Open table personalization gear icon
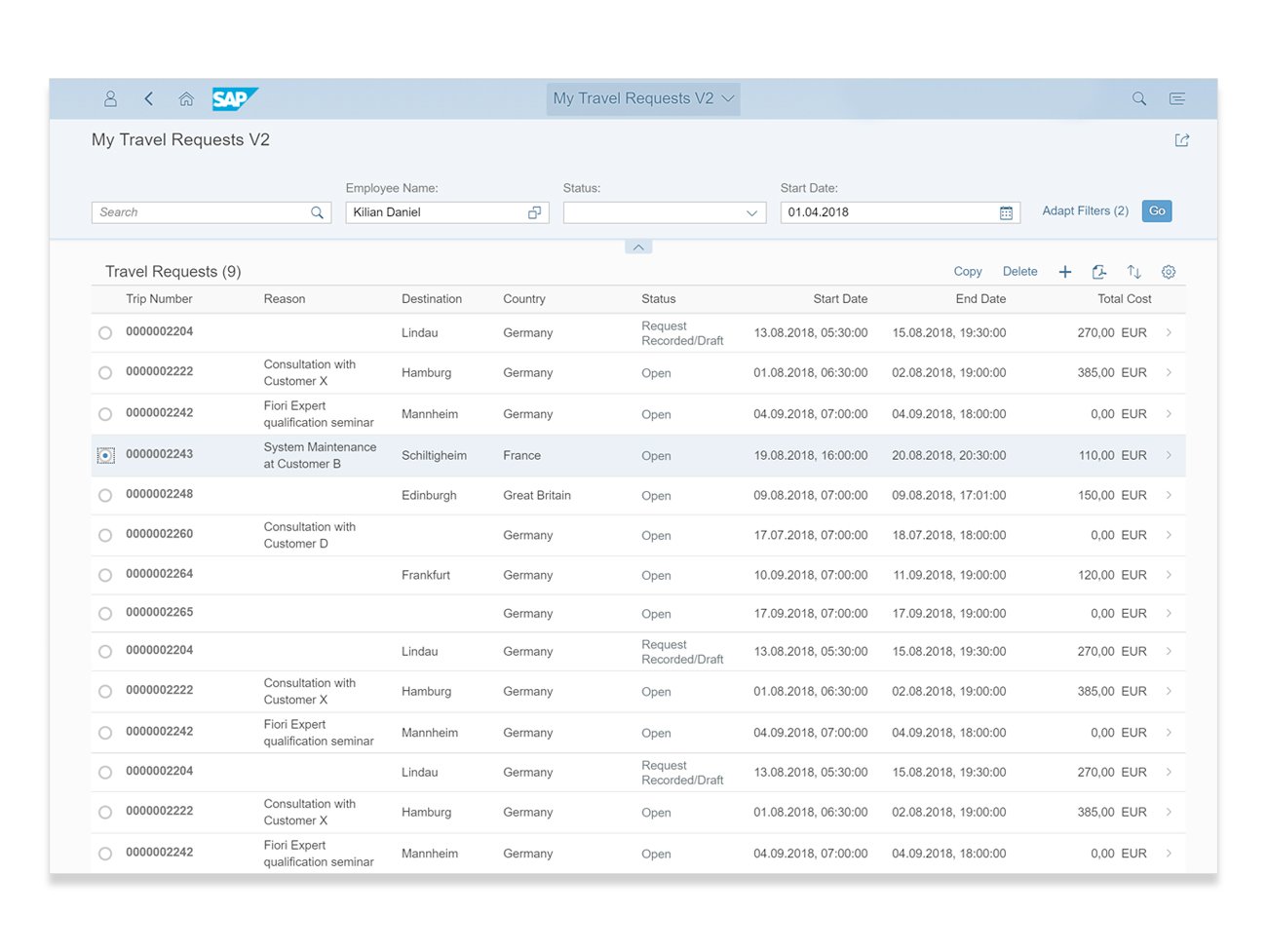The height and width of the screenshot is (952, 1267). point(1168,272)
